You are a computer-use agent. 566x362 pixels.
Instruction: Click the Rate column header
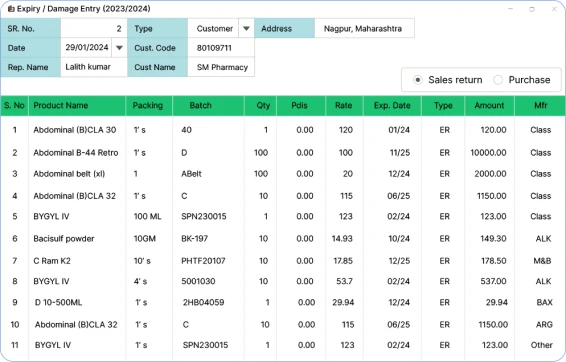click(345, 105)
